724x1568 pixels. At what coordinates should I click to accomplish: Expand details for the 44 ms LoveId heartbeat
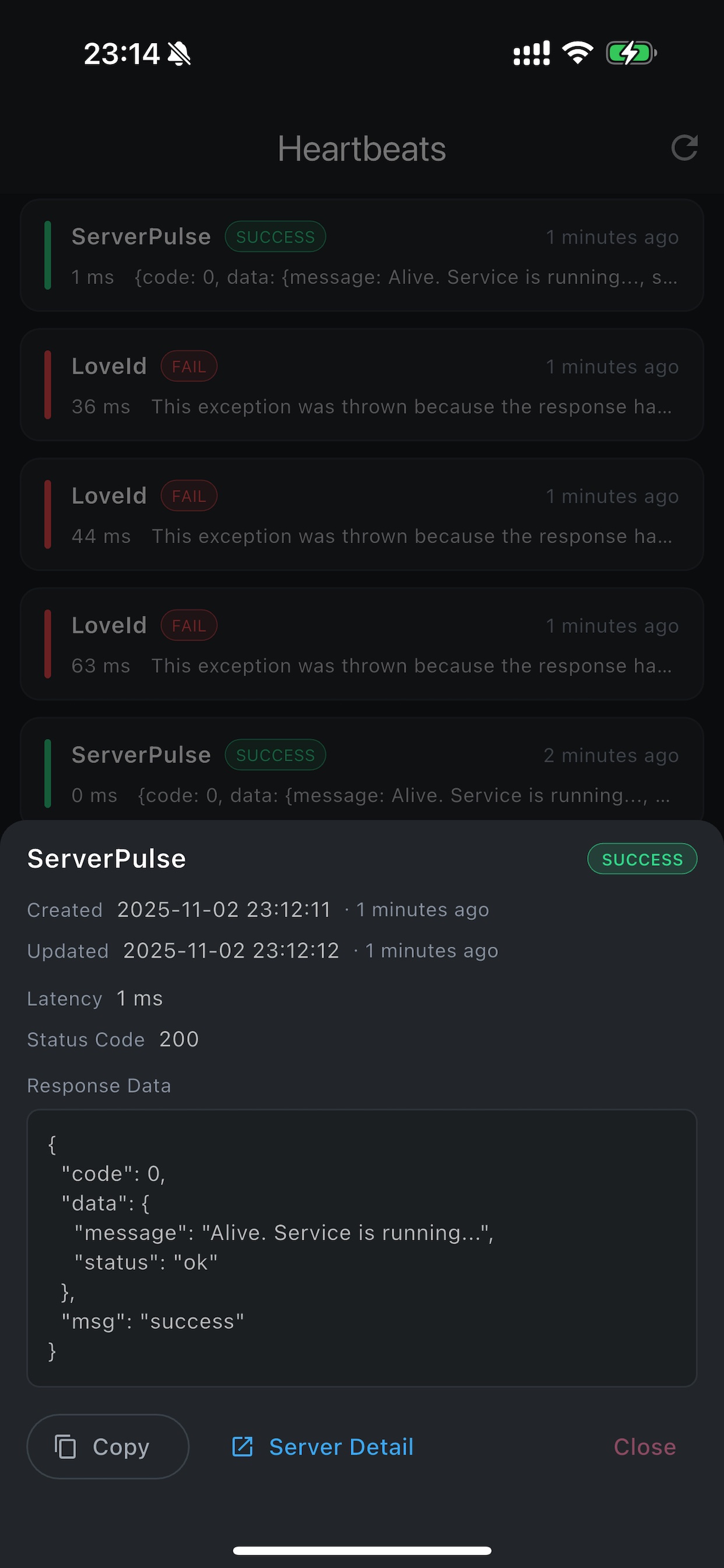point(362,514)
